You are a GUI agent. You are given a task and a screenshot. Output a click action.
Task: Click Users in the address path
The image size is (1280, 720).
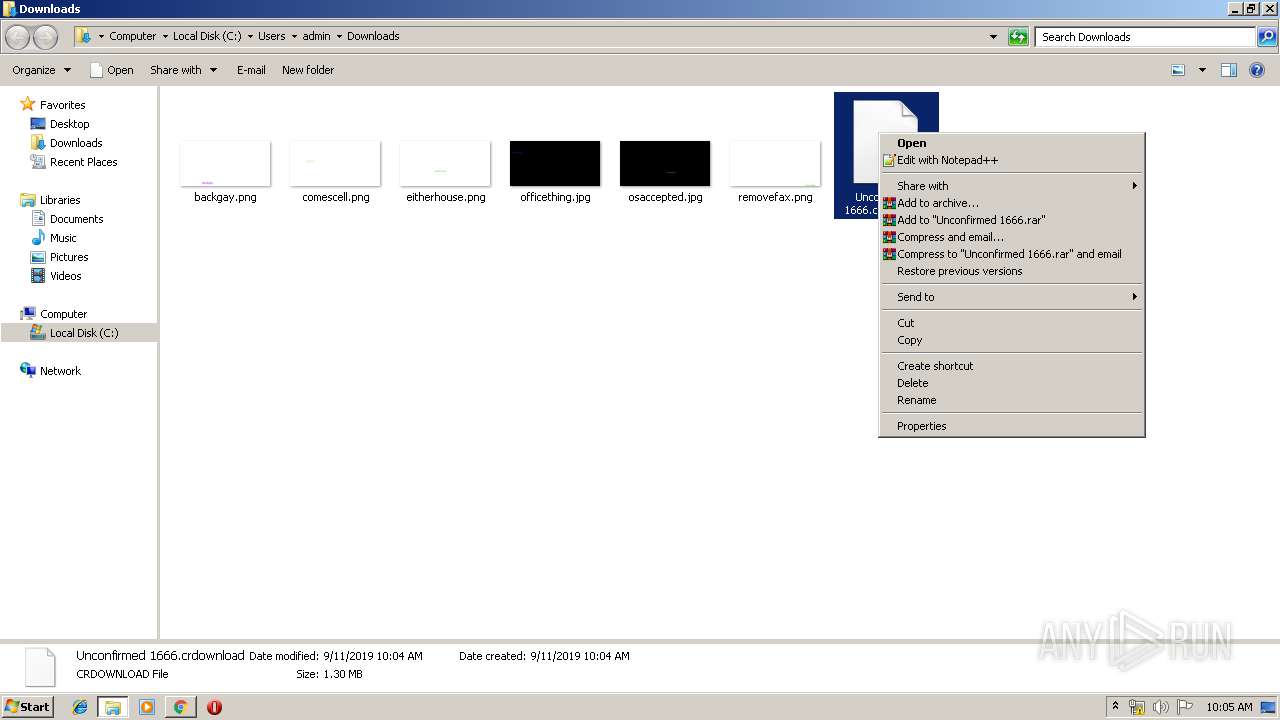point(272,36)
